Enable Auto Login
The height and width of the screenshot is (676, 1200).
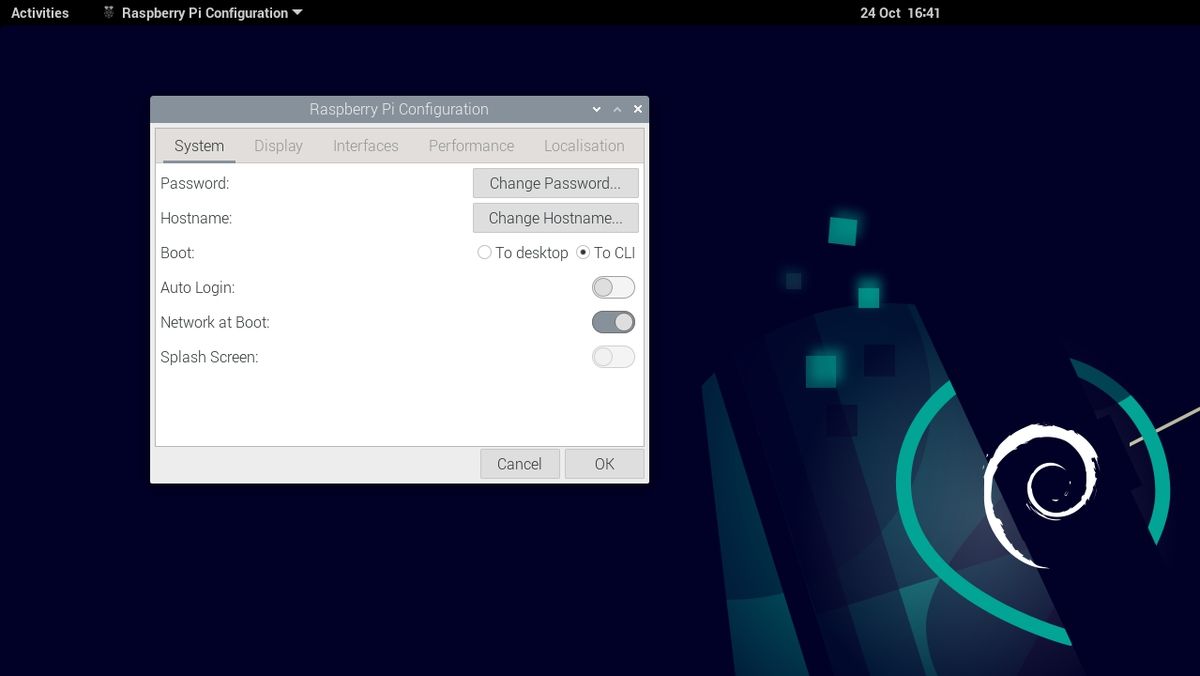pyautogui.click(x=613, y=287)
